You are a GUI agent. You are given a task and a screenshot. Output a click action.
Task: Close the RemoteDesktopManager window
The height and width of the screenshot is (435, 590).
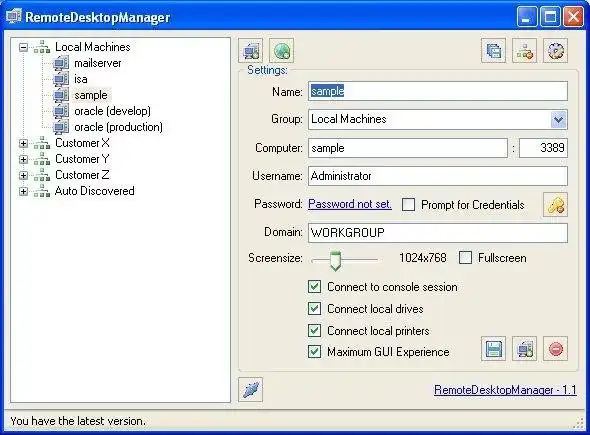coord(573,17)
